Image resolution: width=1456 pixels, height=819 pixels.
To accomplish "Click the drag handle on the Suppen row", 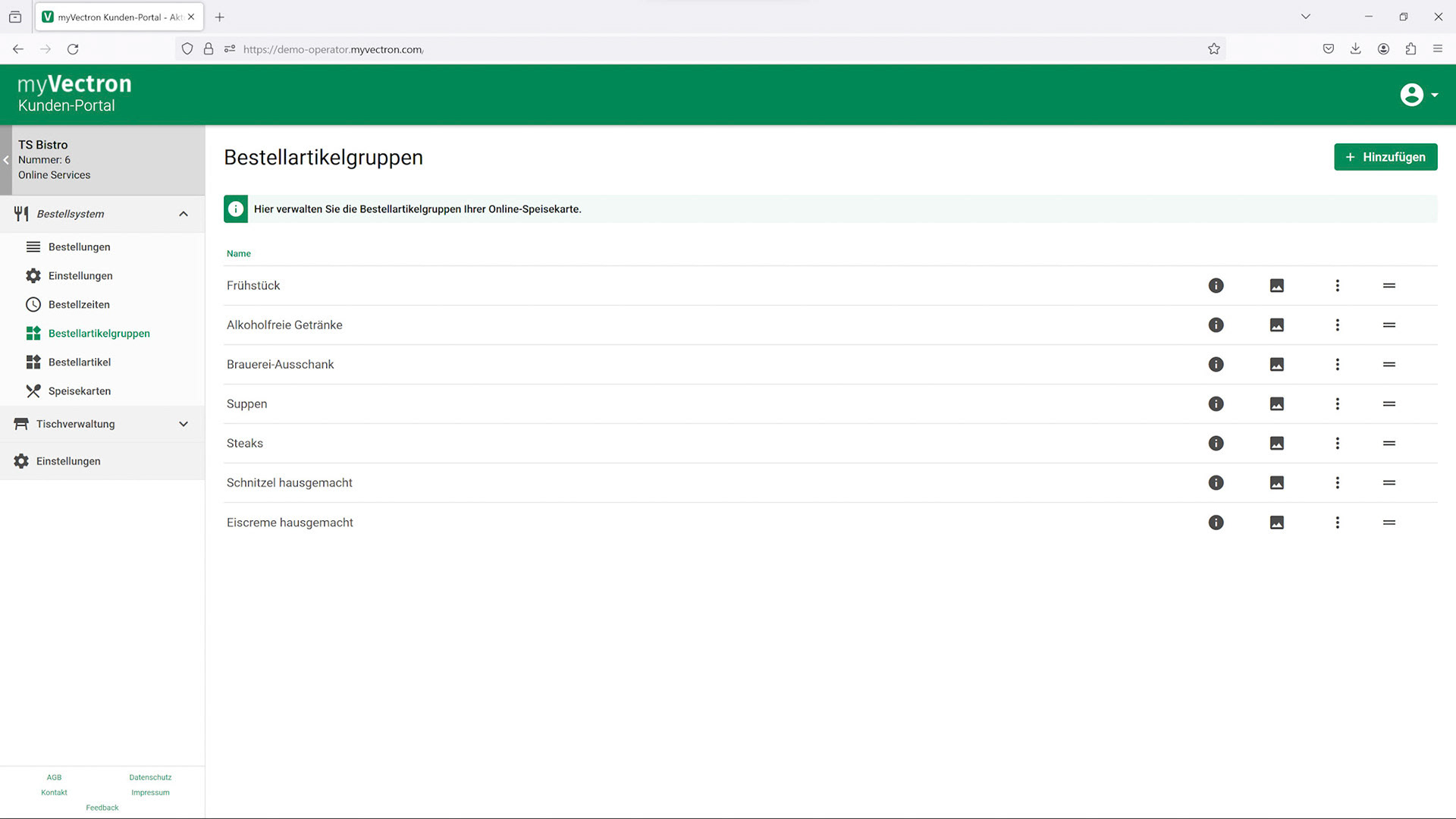I will click(x=1389, y=404).
